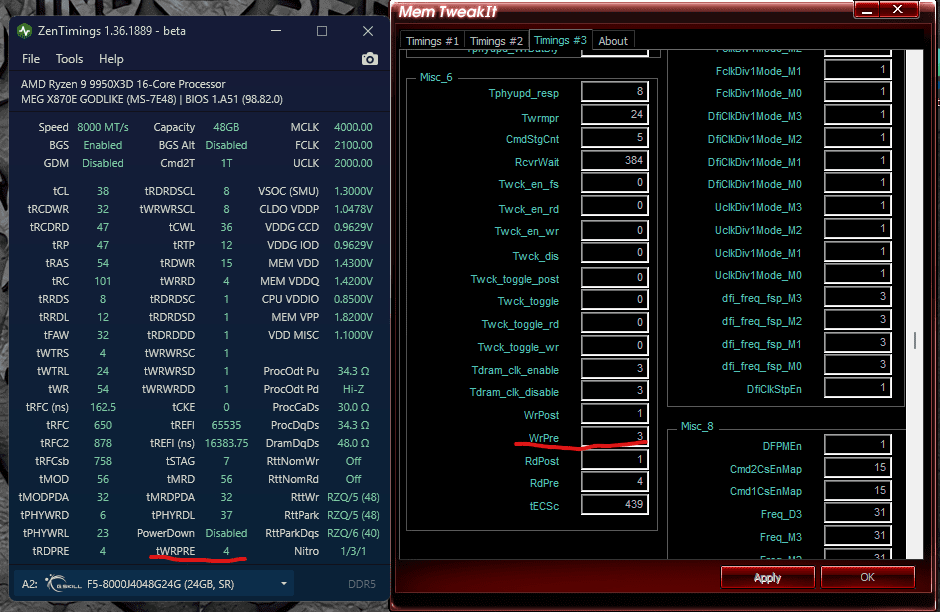Click the DFPMEn value field
The width and height of the screenshot is (940, 612).
(x=858, y=445)
